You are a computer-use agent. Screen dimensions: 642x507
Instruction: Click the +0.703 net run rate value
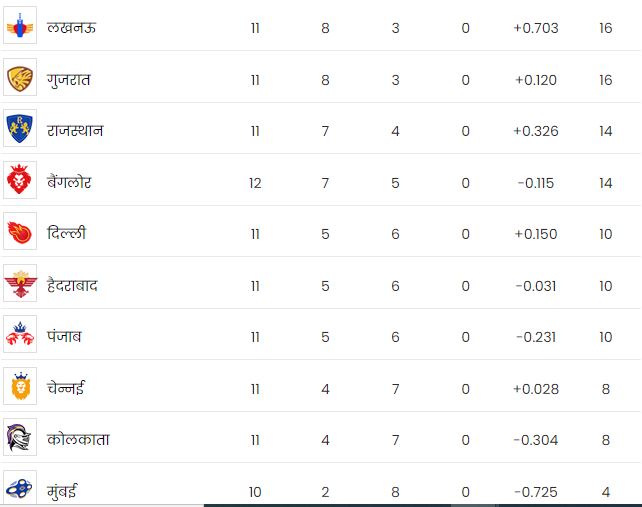[536, 28]
